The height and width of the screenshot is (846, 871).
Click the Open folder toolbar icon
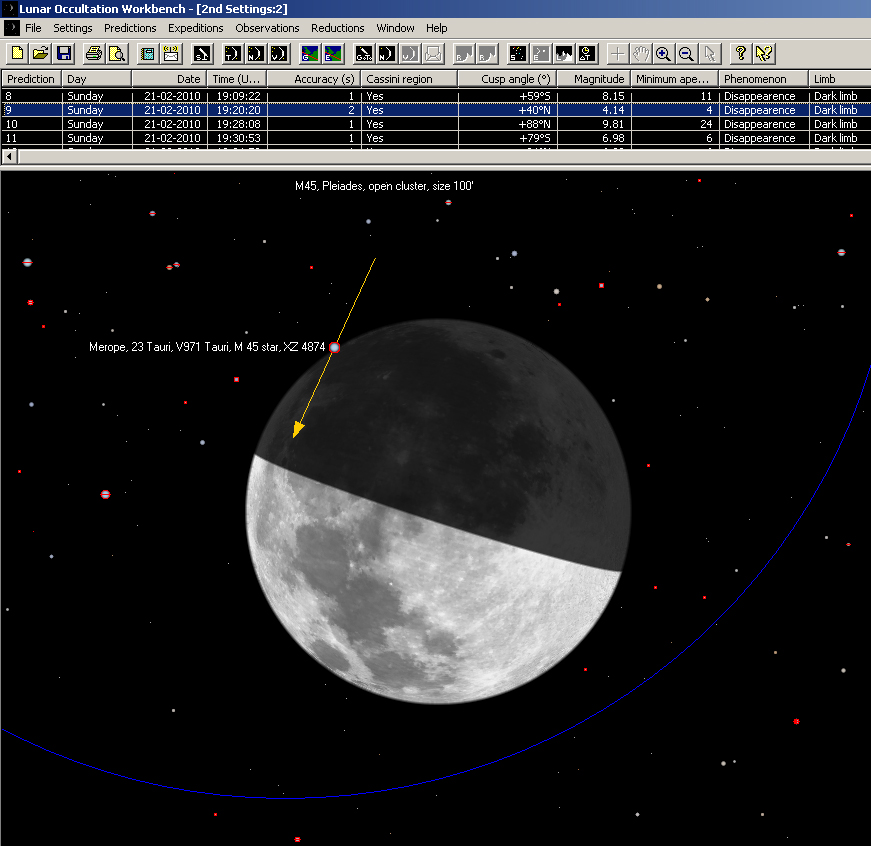[41, 54]
